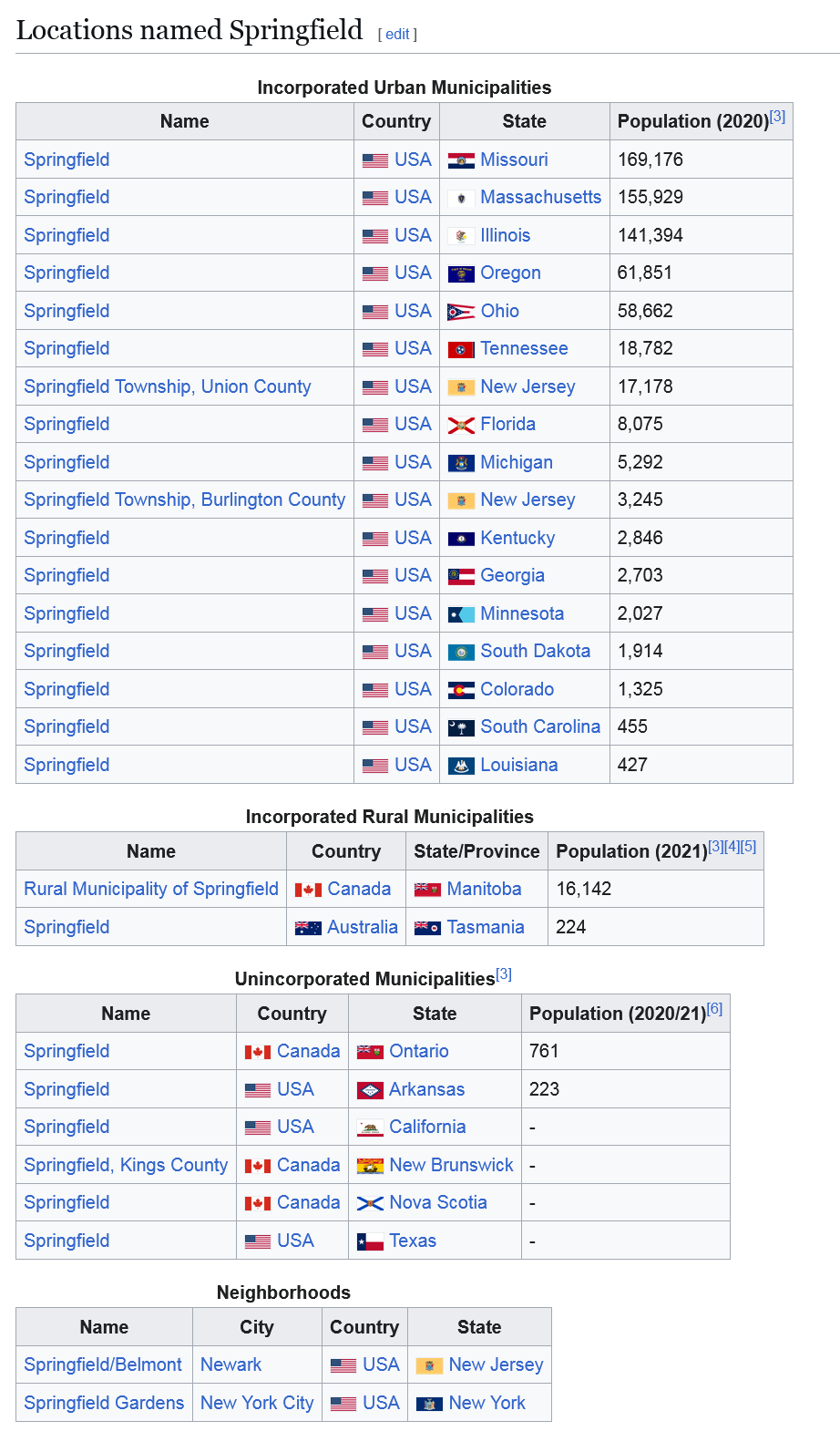Click the Ohio state flag icon
Viewport: 840px width, 1452px height.
point(461,312)
